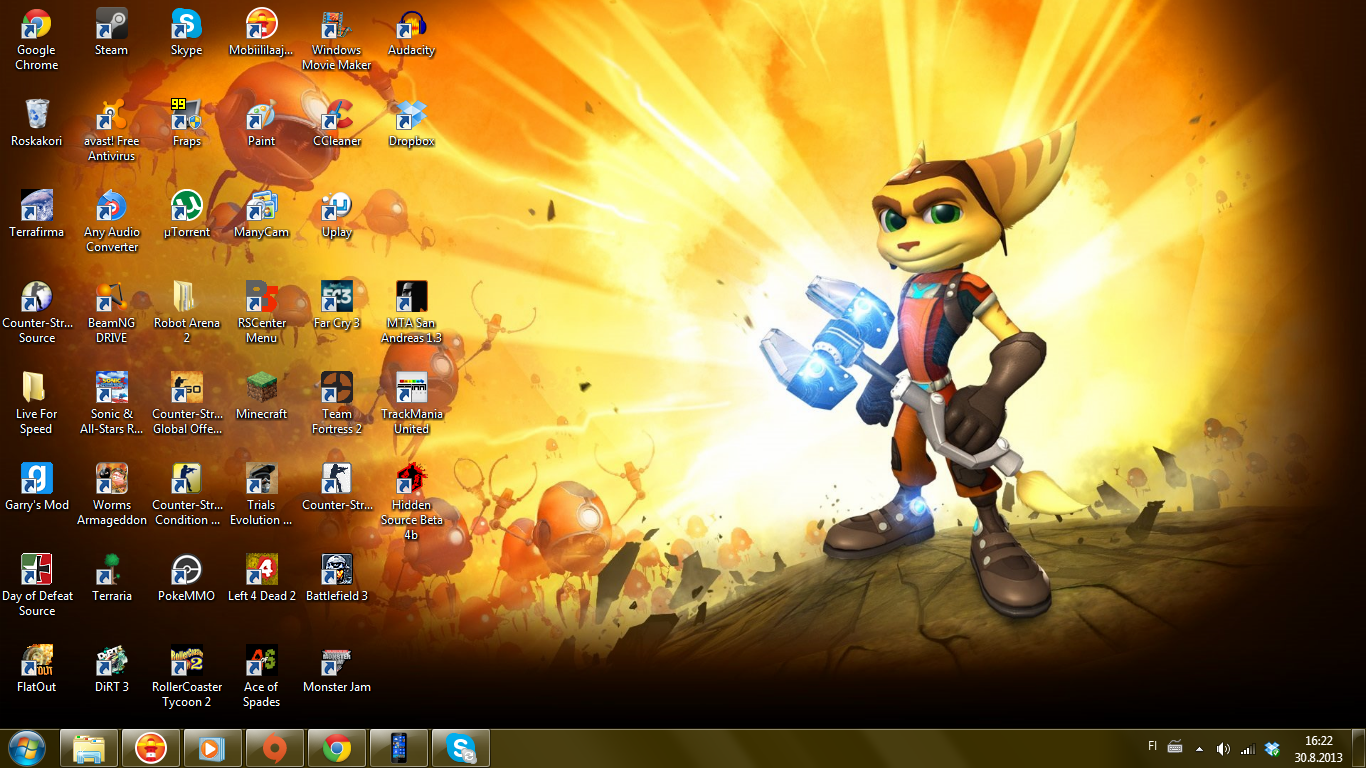Open the clock showing 16:22

(x=1319, y=749)
